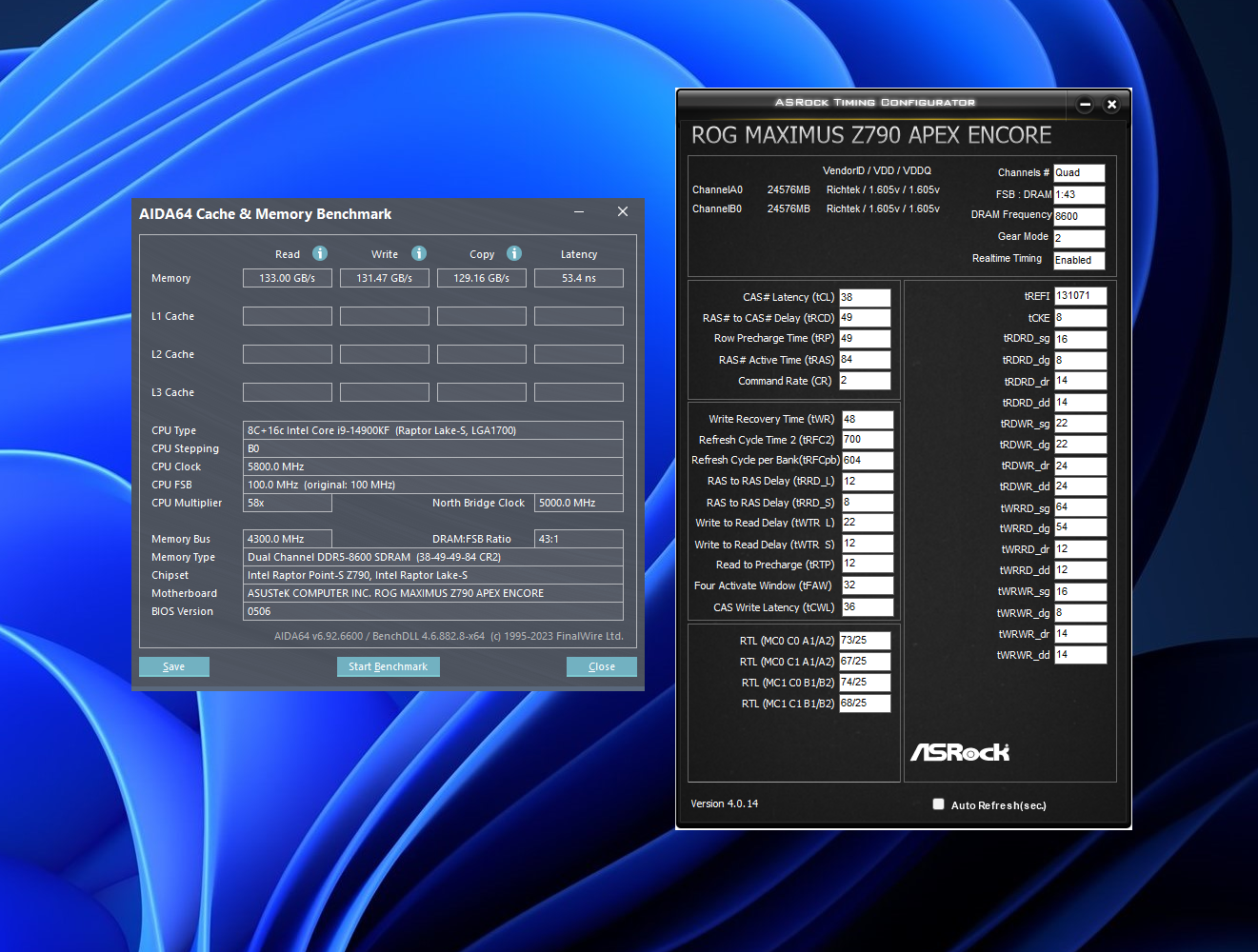Minimize the AIDA64 benchmark window

579,212
